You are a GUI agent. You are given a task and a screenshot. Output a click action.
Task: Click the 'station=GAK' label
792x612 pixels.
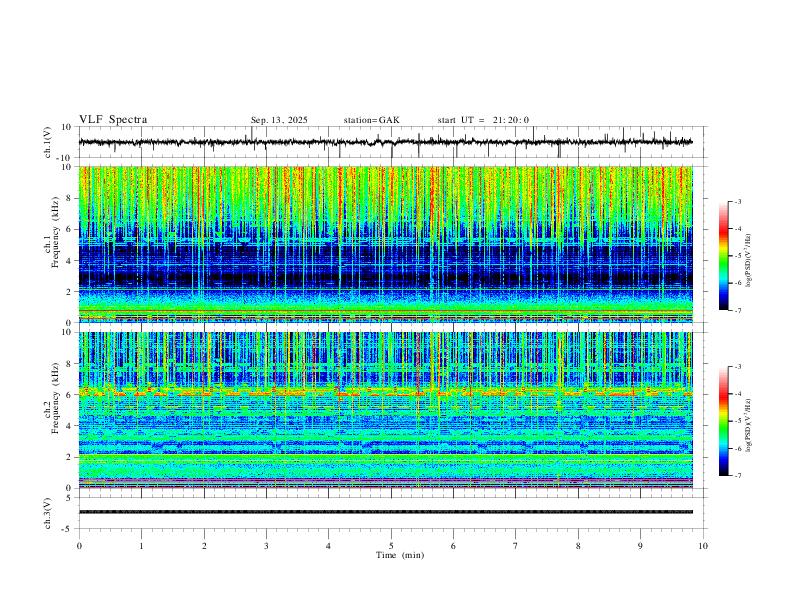click(x=371, y=120)
